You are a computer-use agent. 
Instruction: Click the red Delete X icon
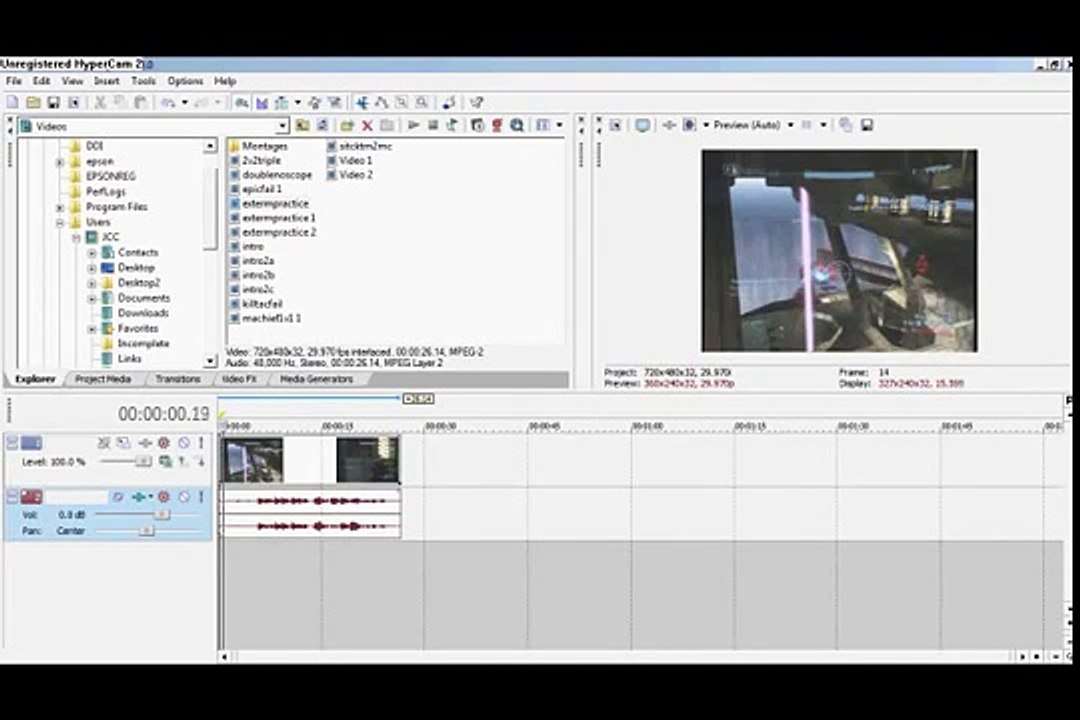[367, 125]
